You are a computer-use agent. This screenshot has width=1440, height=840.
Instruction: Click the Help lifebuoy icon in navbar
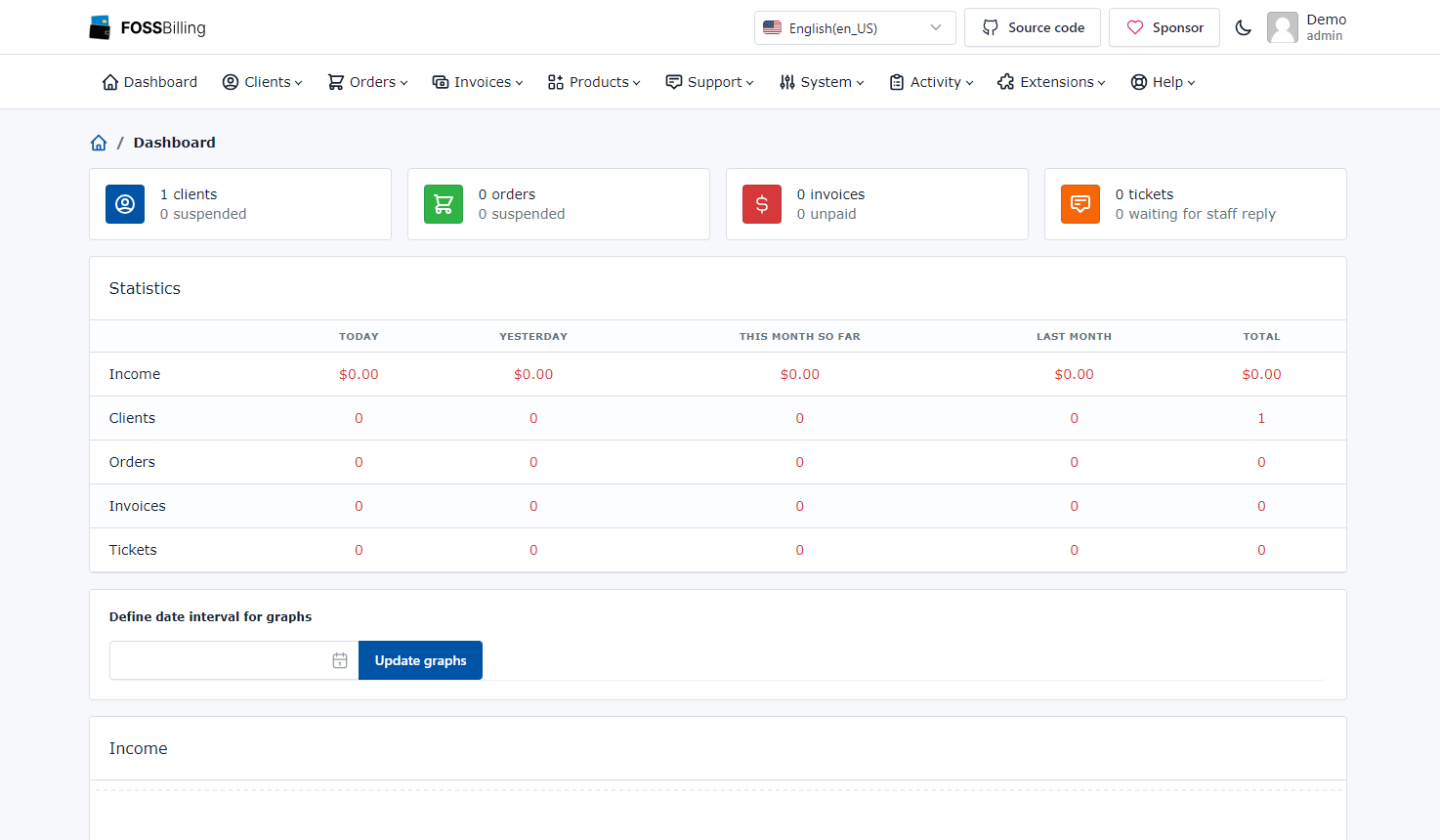(1139, 82)
